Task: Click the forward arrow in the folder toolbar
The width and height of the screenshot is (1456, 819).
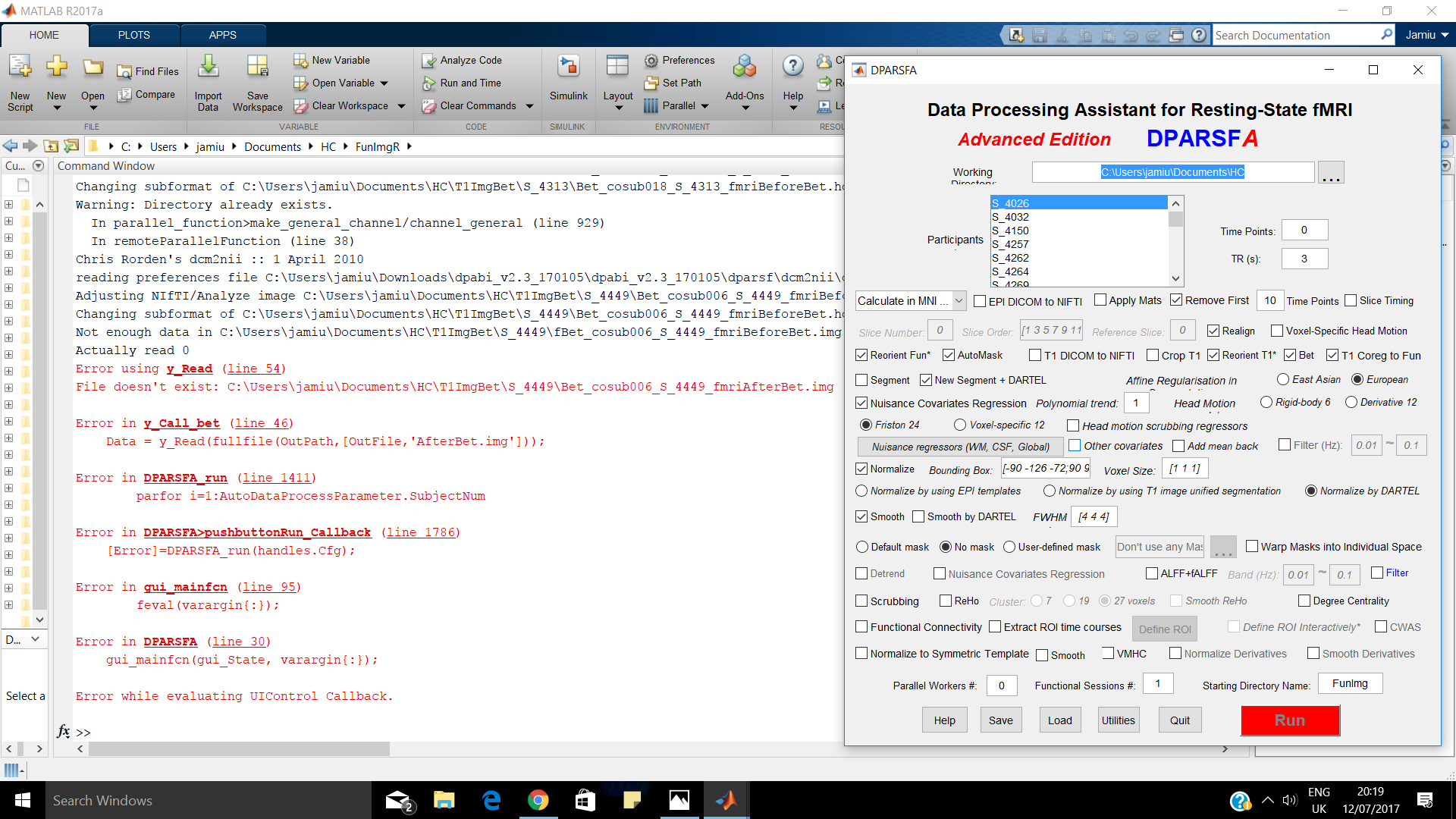Action: 30,146
